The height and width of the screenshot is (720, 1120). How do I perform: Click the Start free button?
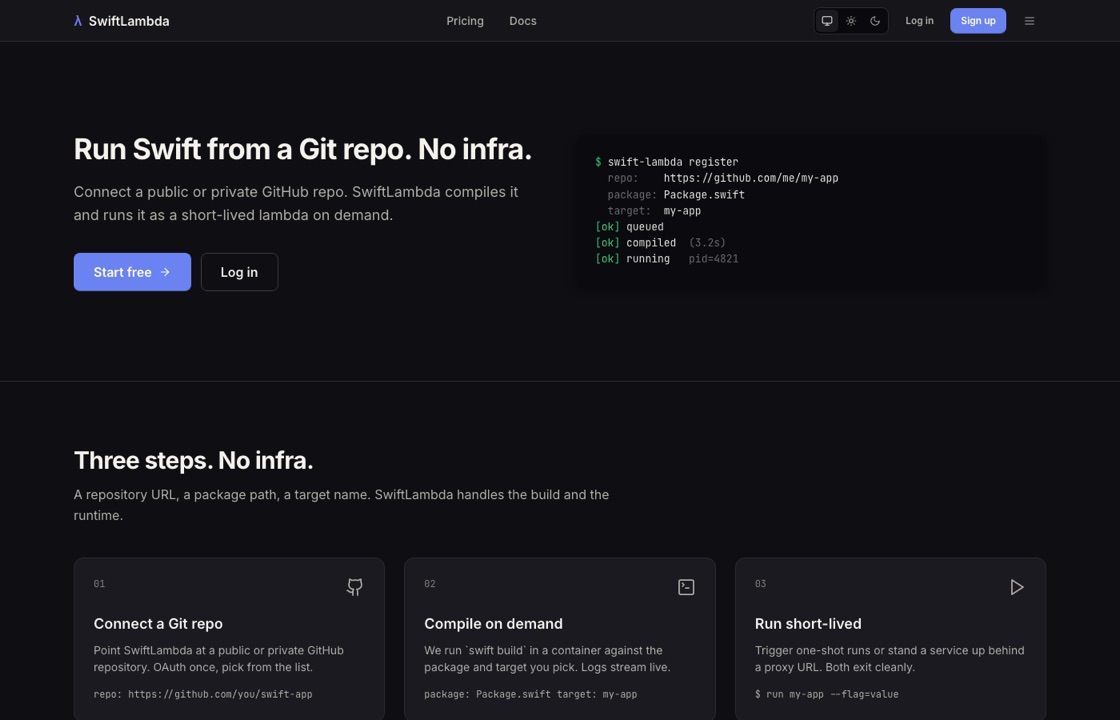coord(132,272)
